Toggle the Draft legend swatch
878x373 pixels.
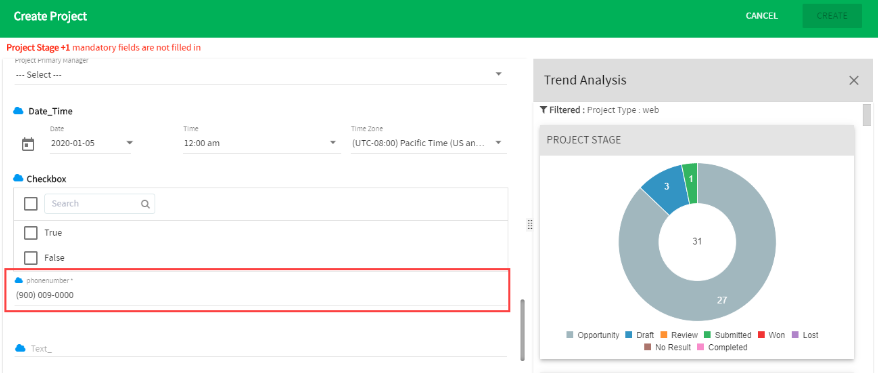point(628,335)
